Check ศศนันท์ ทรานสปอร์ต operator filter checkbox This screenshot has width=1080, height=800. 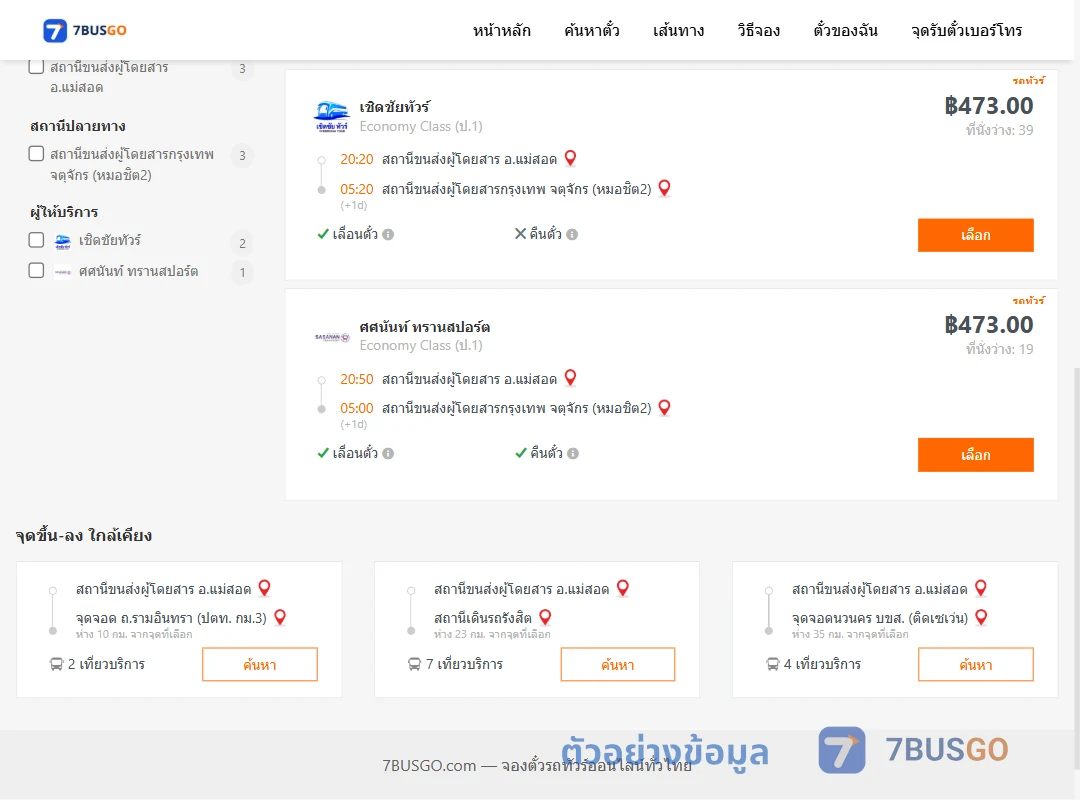click(x=37, y=270)
